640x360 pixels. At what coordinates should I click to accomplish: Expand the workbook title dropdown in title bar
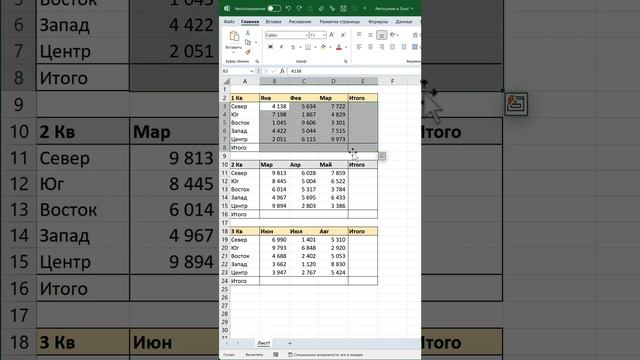pyautogui.click(x=412, y=8)
